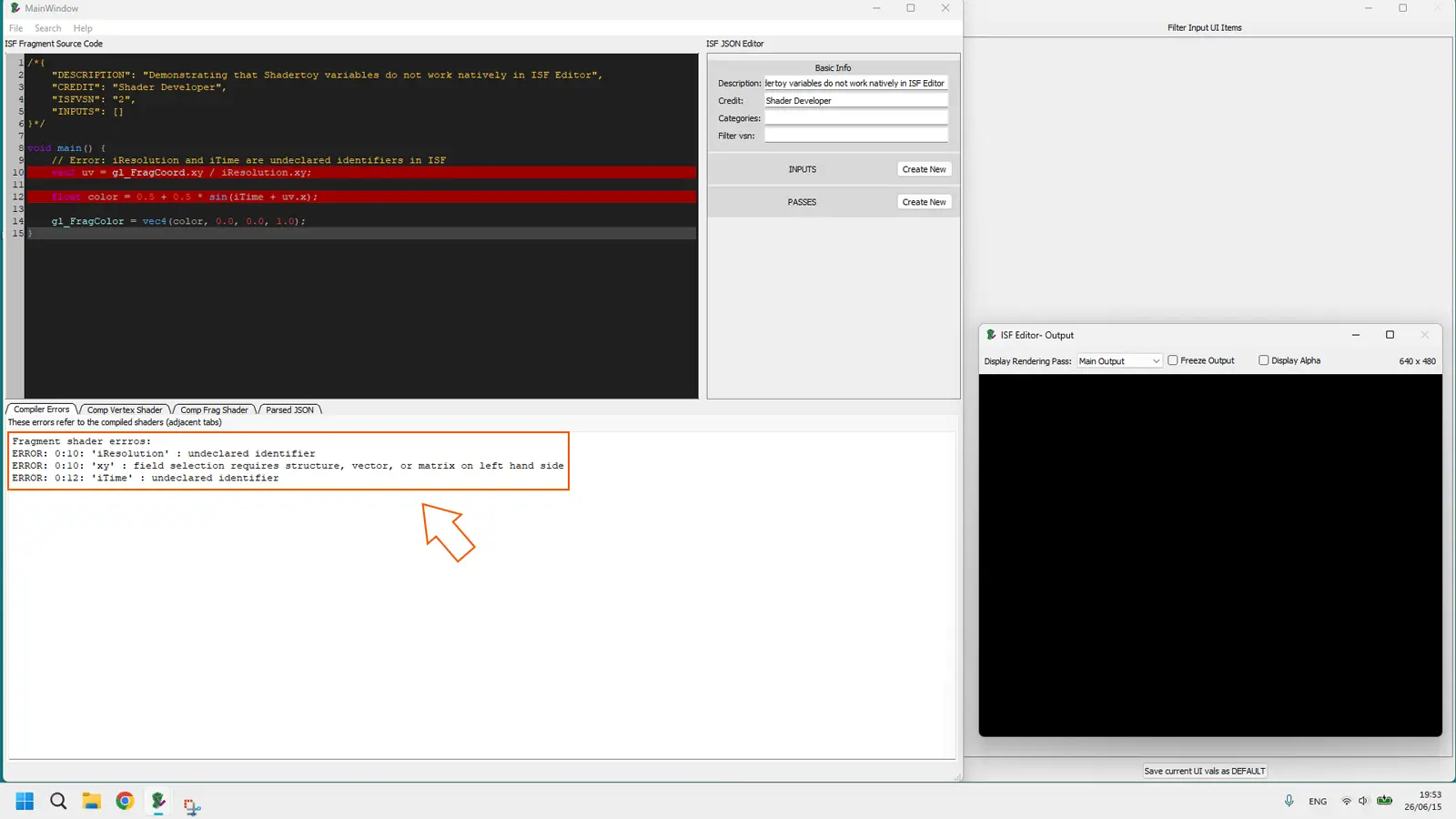Click 'Fragment shader erros:' header line
The width and height of the screenshot is (1456, 819).
82,441
